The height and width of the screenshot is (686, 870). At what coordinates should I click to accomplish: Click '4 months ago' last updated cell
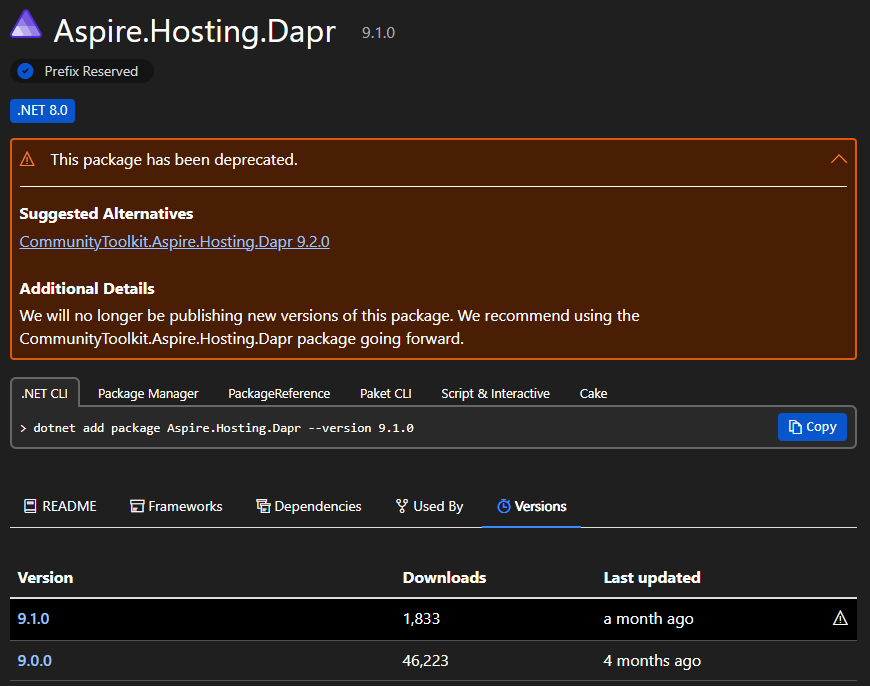coord(652,661)
